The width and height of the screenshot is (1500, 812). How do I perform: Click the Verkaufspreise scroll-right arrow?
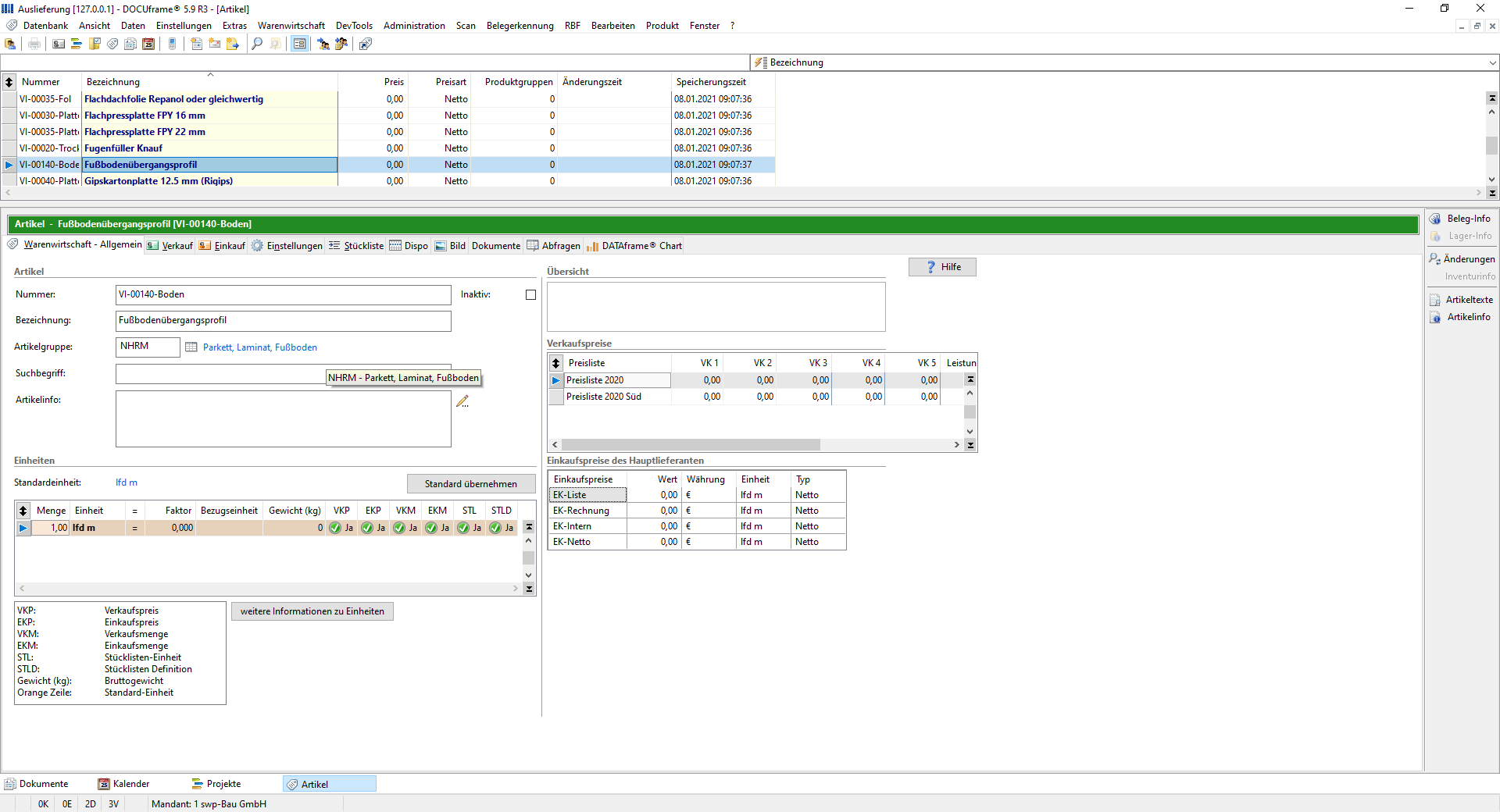956,445
